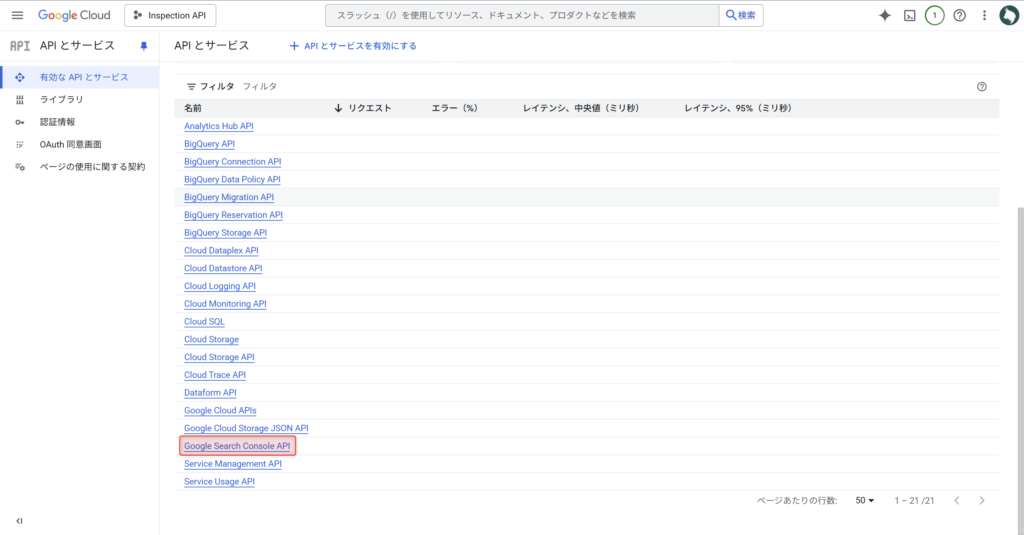Click the 検索 search button
Image resolution: width=1024 pixels, height=535 pixels.
(x=741, y=15)
